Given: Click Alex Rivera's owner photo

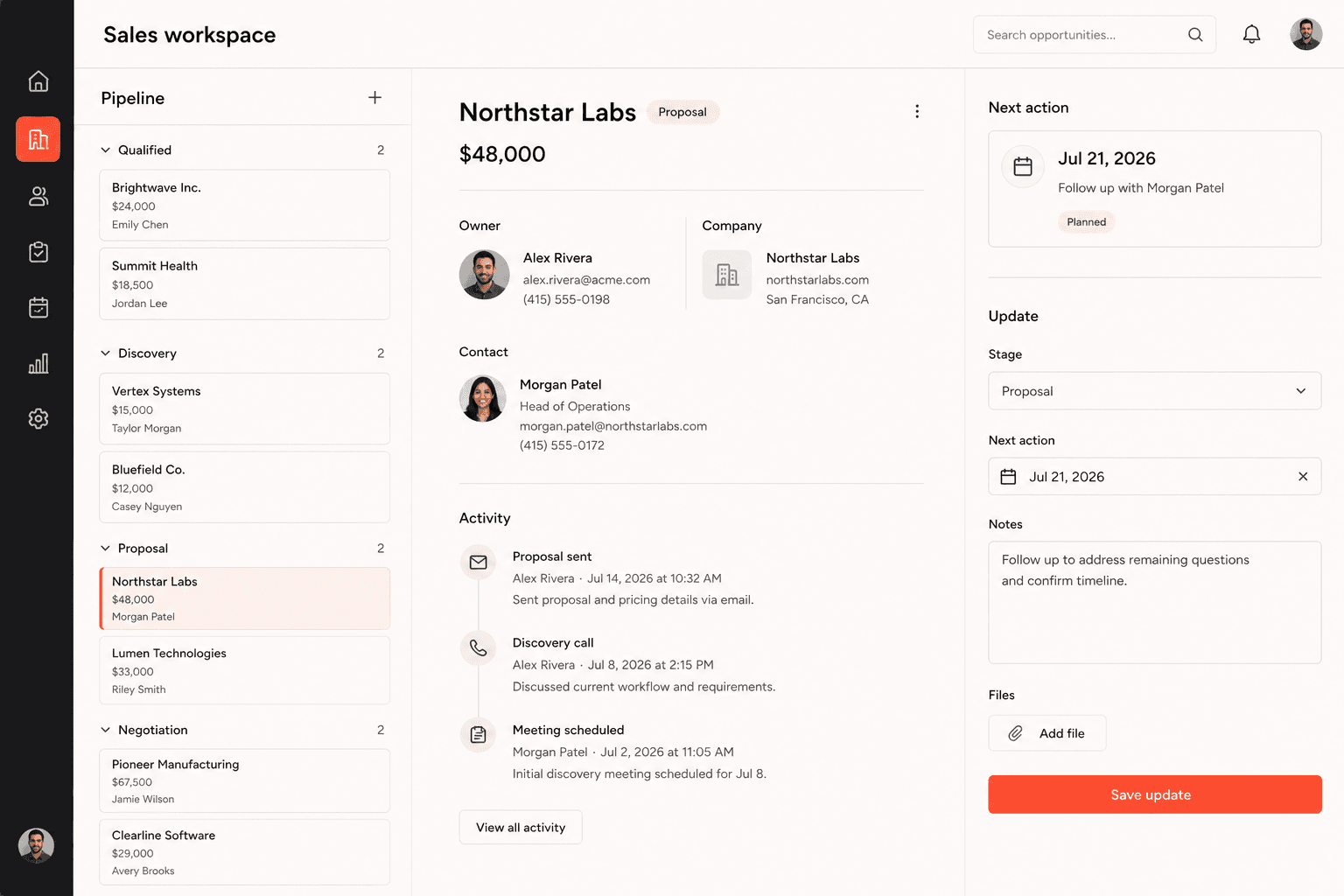Looking at the screenshot, I should (484, 275).
